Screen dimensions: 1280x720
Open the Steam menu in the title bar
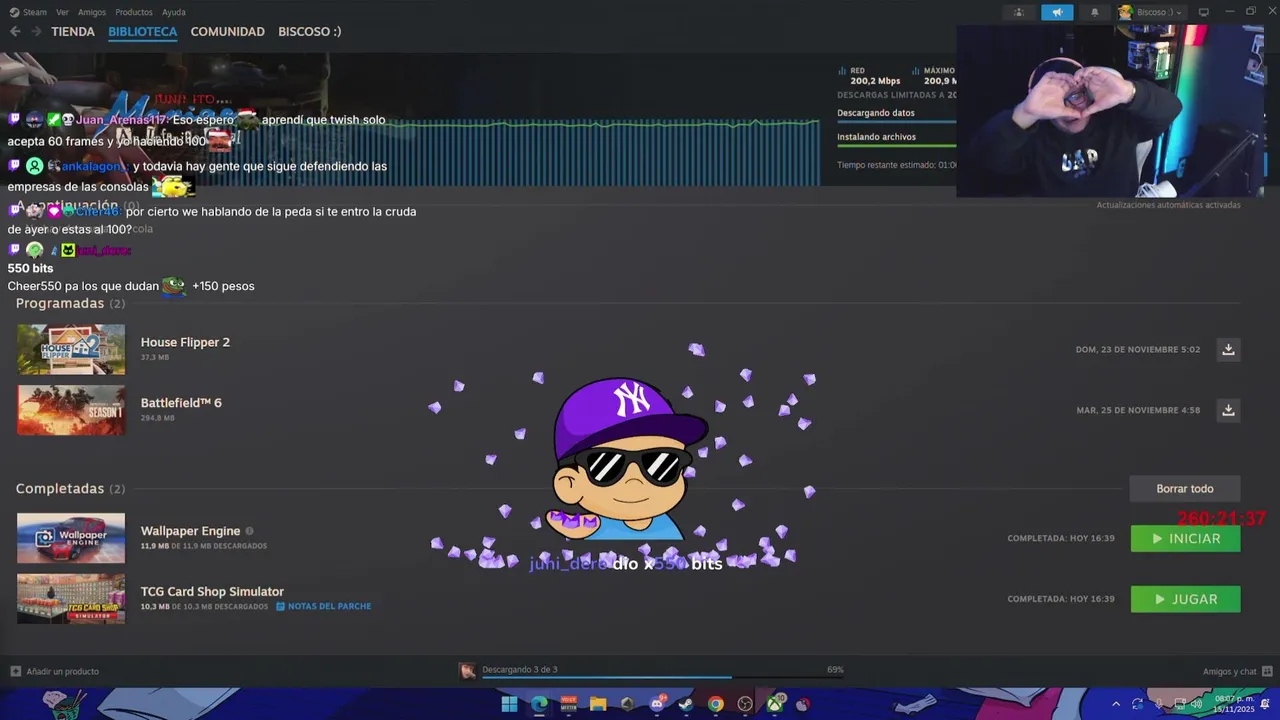click(x=28, y=12)
